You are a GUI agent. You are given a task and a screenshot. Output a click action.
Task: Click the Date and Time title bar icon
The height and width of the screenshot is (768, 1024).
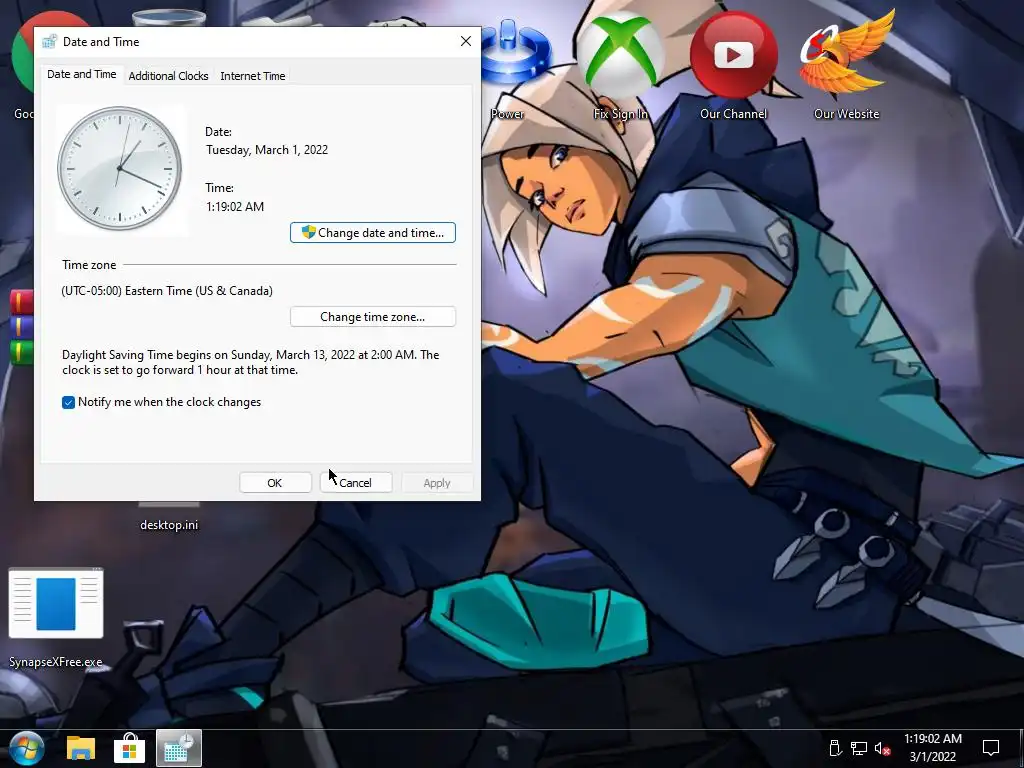50,42
